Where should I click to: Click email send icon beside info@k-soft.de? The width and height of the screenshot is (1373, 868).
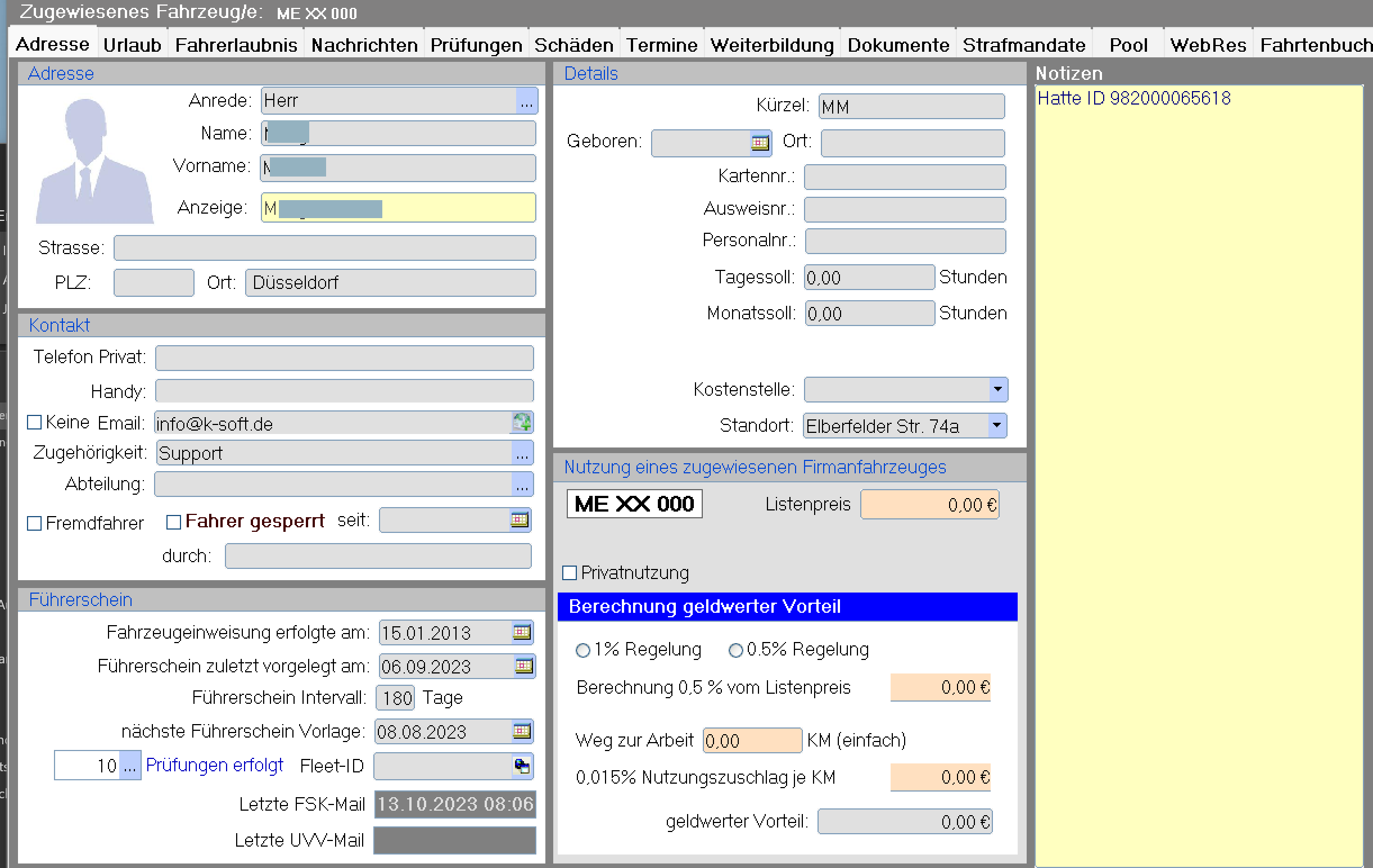point(521,422)
